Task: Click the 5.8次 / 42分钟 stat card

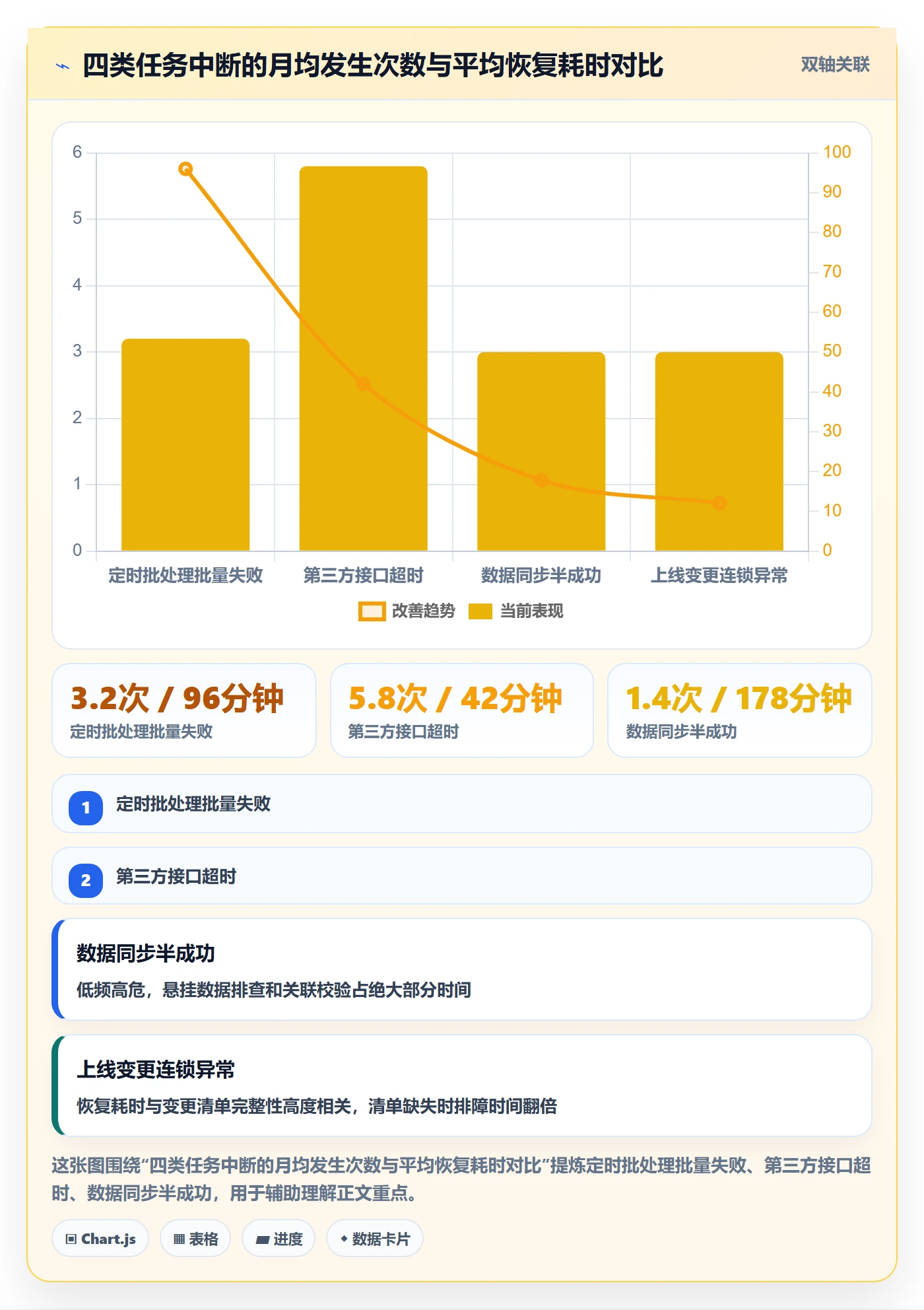Action: coord(462,710)
